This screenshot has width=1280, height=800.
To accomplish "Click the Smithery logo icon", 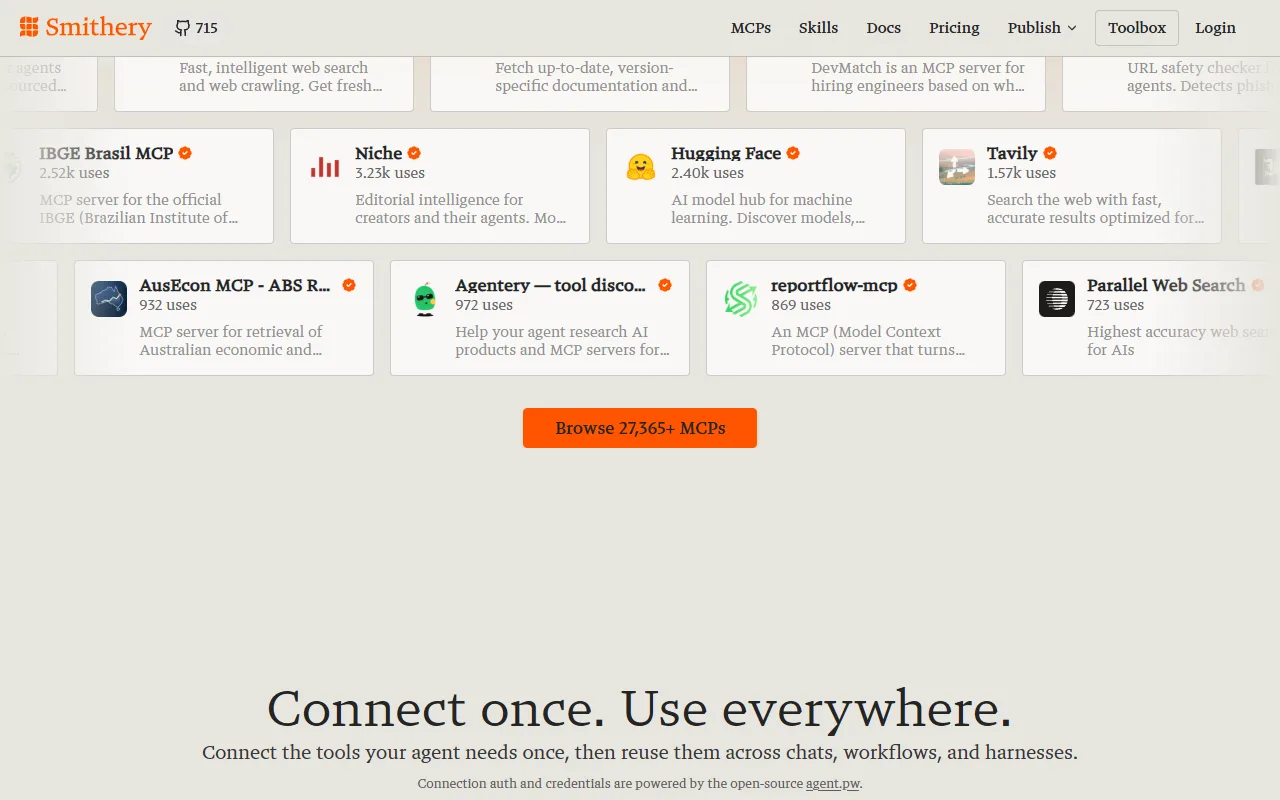I will [29, 27].
